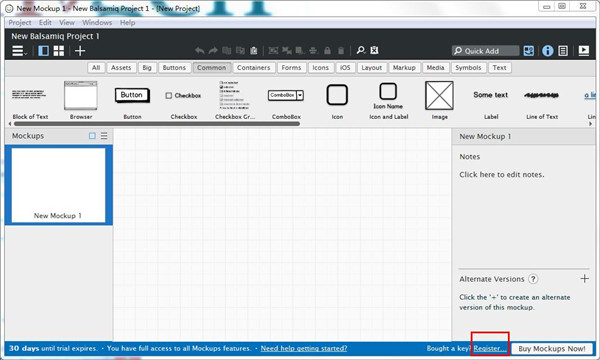Toggle the project notes panel icon
The width and height of the screenshot is (600, 360).
coord(563,51)
